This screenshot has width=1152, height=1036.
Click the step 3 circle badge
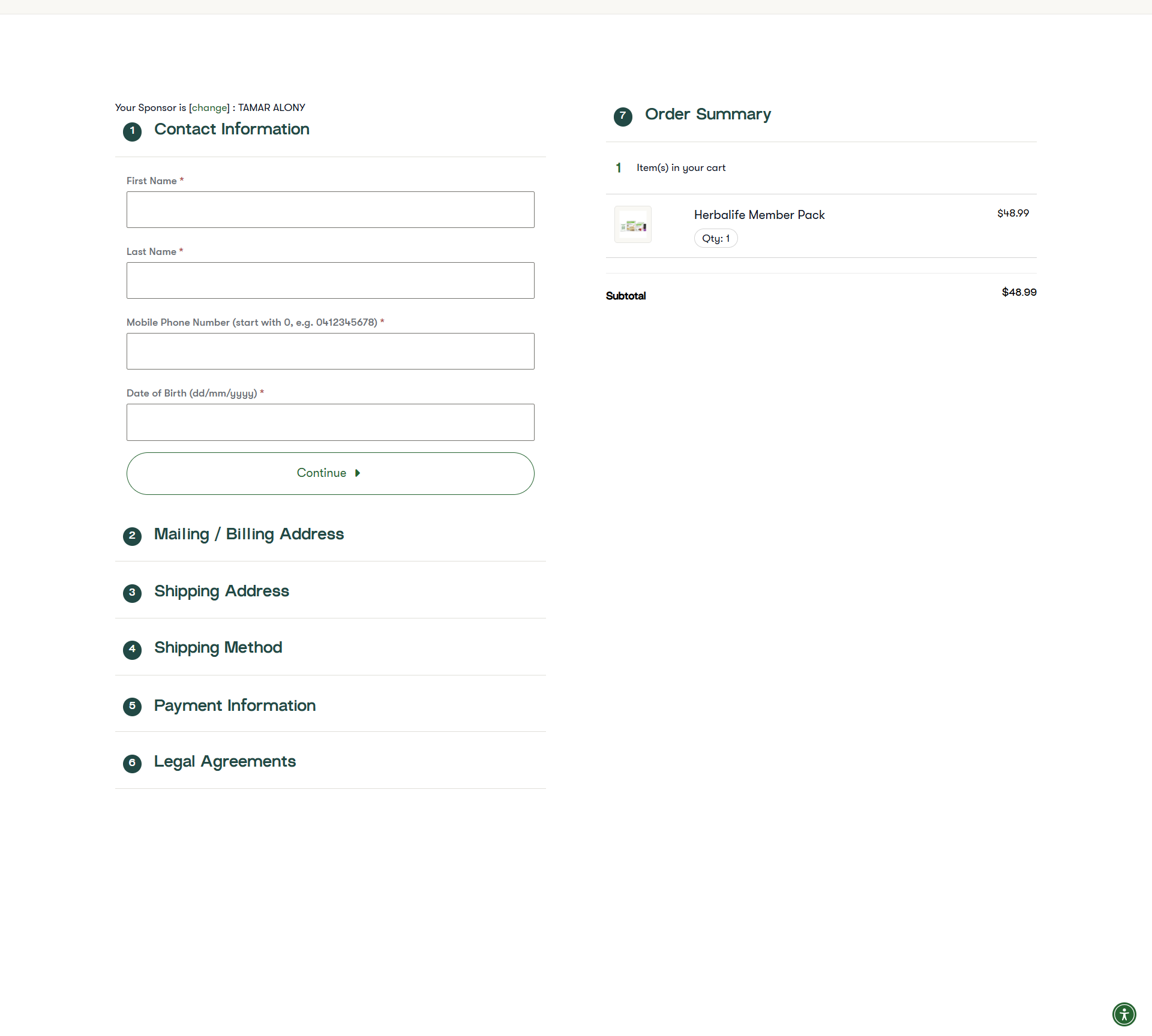tap(132, 593)
